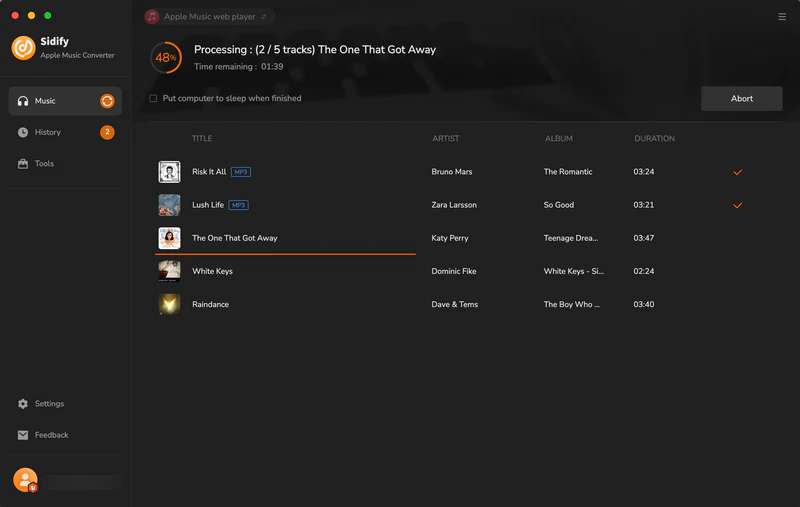Image resolution: width=800 pixels, height=507 pixels.
Task: Click the MP3 tag on Risk It All
Action: pyautogui.click(x=241, y=172)
